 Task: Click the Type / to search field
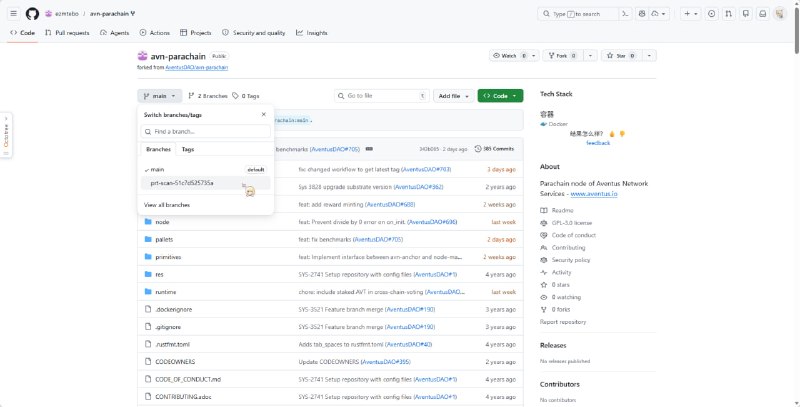click(x=578, y=14)
